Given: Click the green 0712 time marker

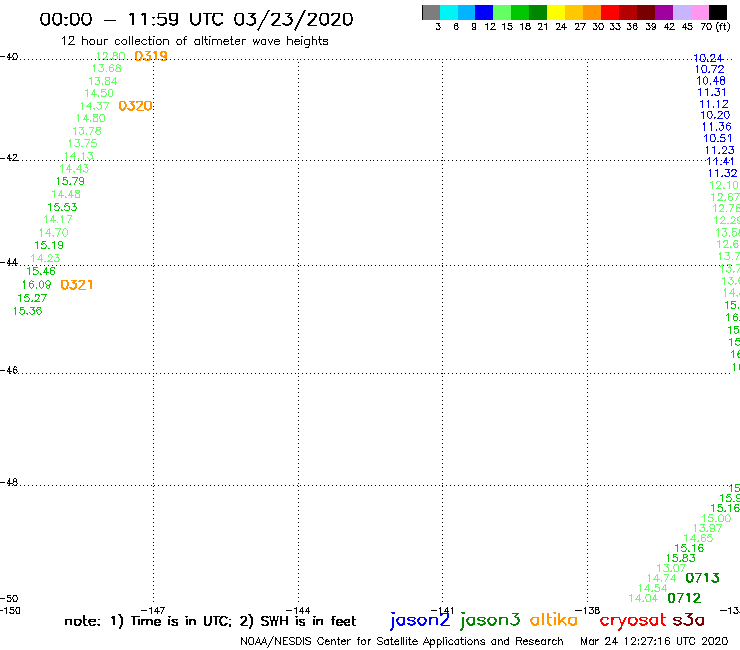Looking at the screenshot, I should [684, 598].
